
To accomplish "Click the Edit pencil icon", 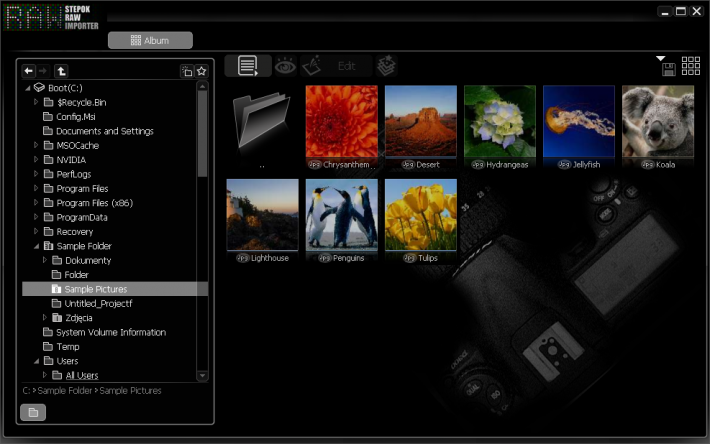I will pos(312,66).
